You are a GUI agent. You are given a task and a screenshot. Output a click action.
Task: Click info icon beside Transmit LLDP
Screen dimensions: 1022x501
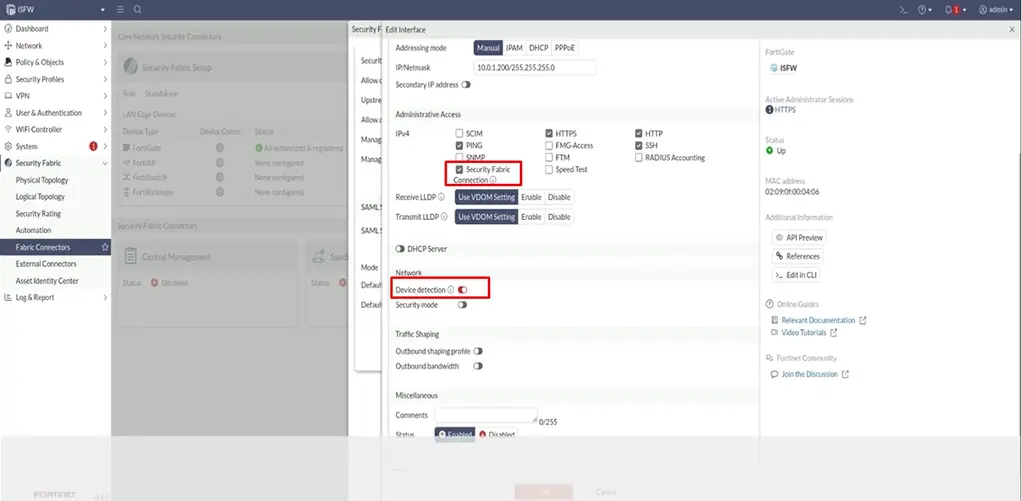[x=445, y=217]
